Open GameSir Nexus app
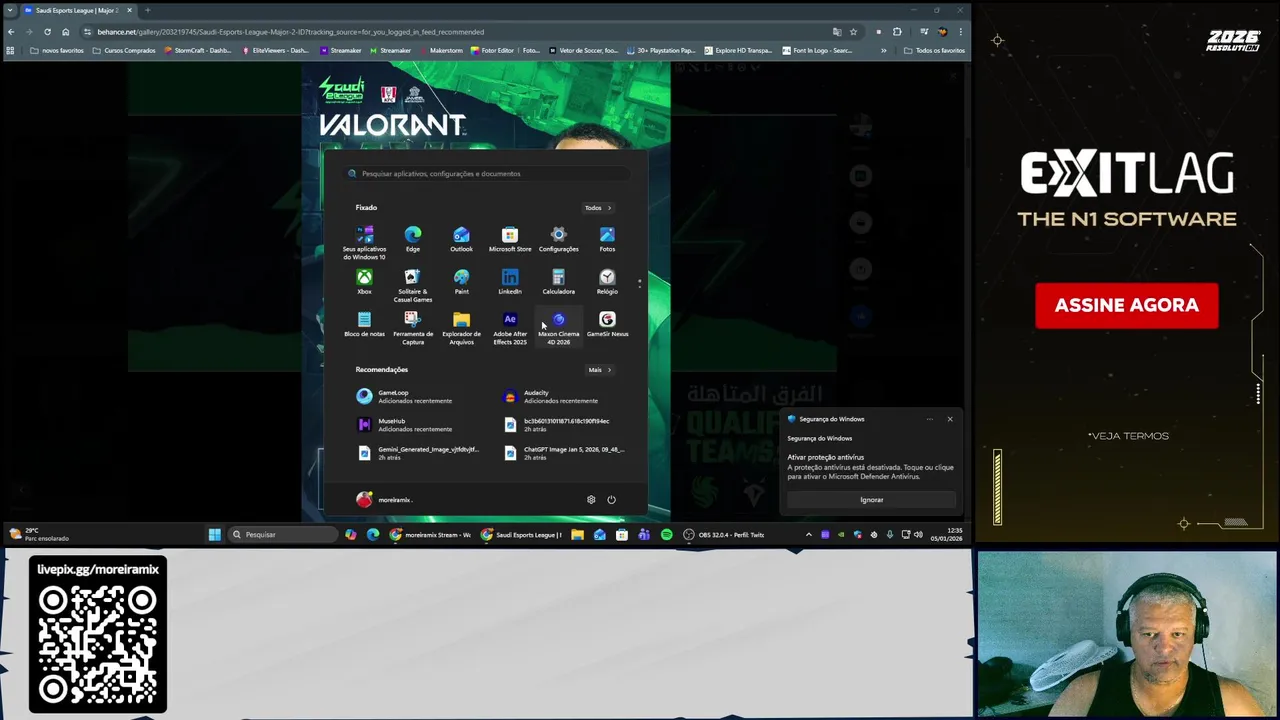This screenshot has height=720, width=1280. [x=607, y=325]
